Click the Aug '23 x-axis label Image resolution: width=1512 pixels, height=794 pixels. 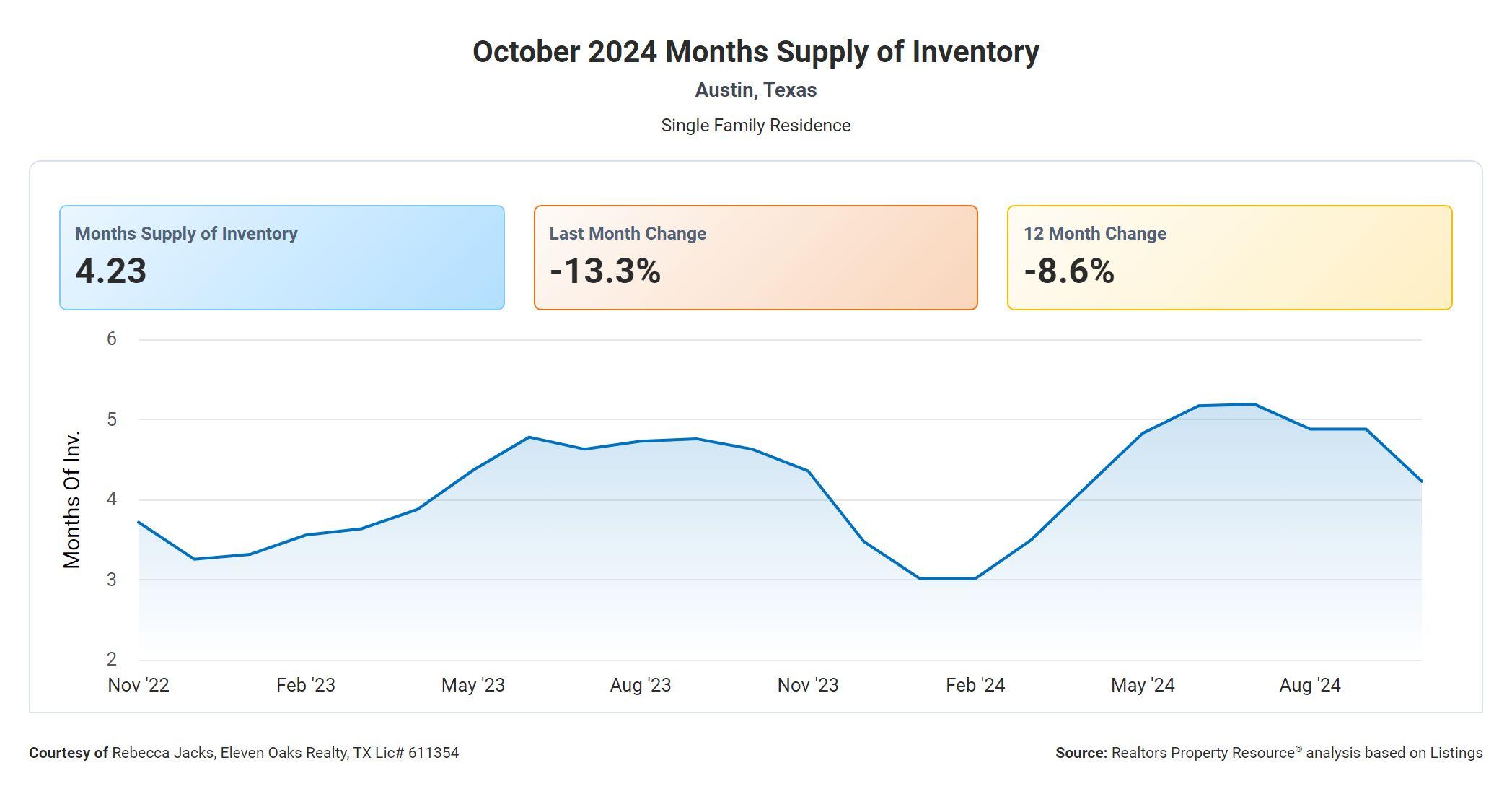pyautogui.click(x=641, y=685)
